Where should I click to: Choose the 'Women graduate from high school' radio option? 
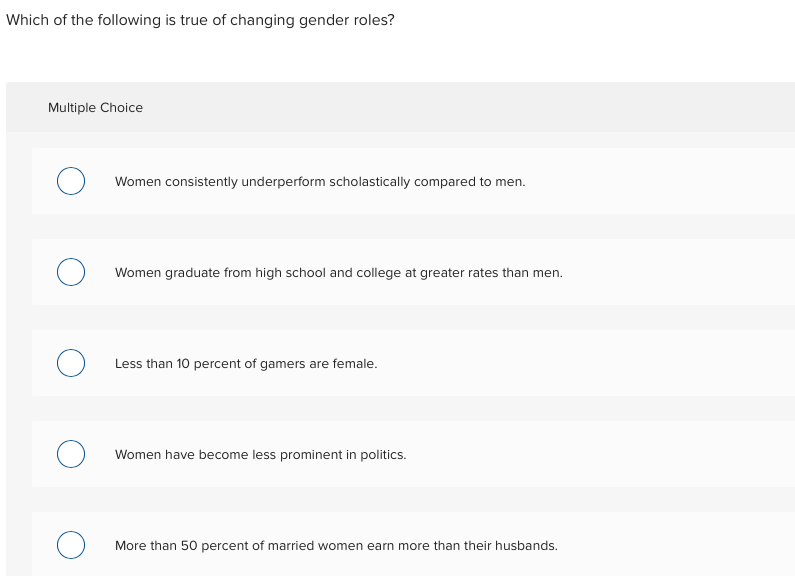coord(70,272)
